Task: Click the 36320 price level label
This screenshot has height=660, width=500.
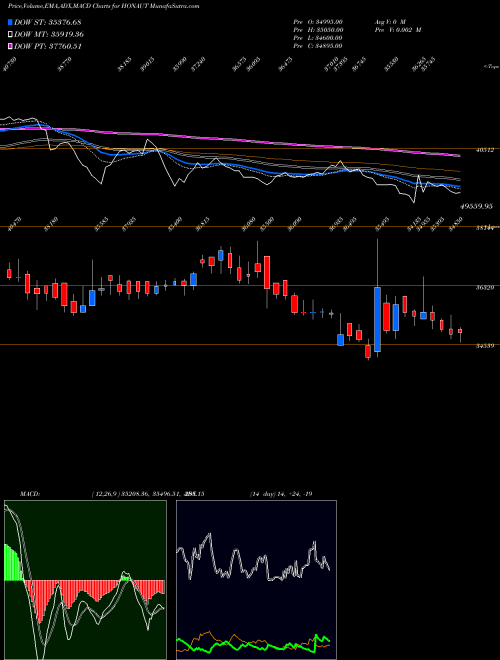Action: pos(485,287)
